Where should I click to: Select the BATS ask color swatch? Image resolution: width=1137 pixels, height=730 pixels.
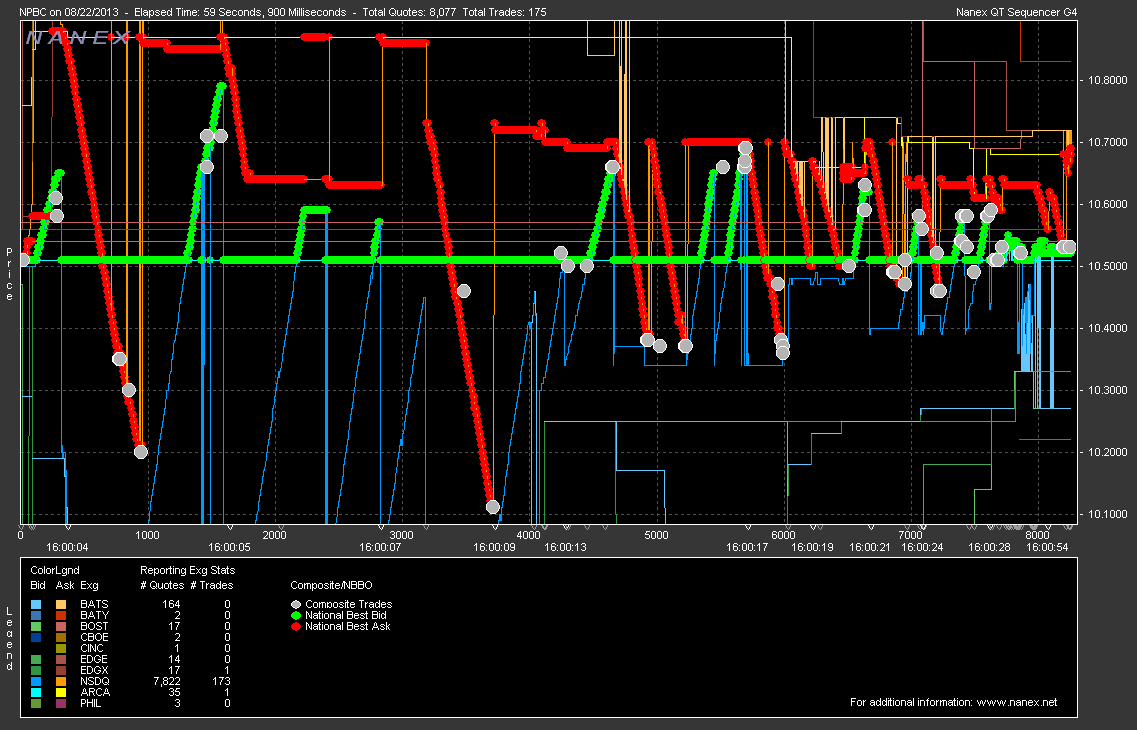click(x=61, y=604)
